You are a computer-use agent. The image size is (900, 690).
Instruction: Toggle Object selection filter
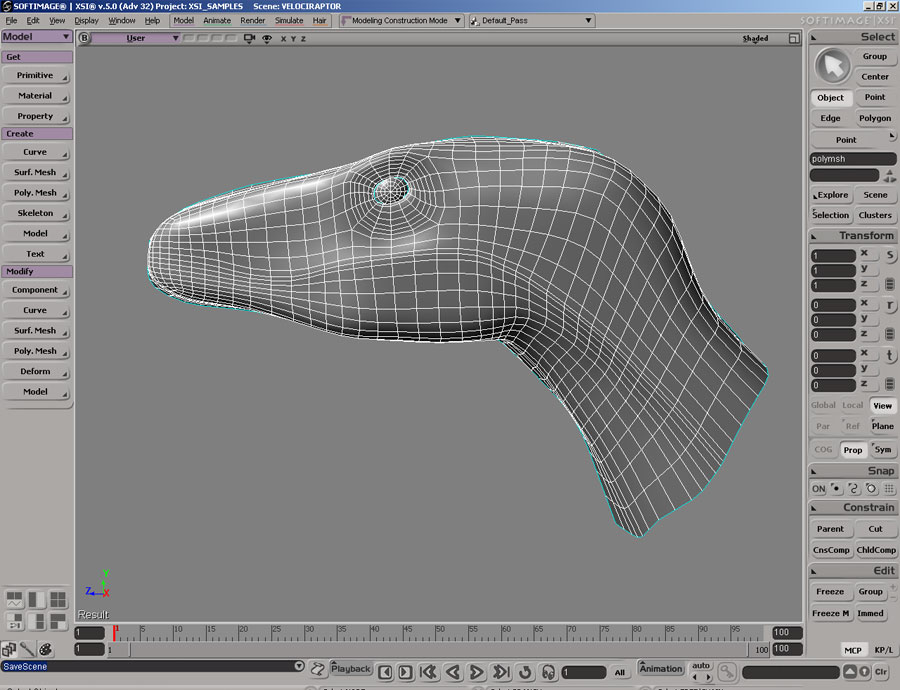point(831,98)
